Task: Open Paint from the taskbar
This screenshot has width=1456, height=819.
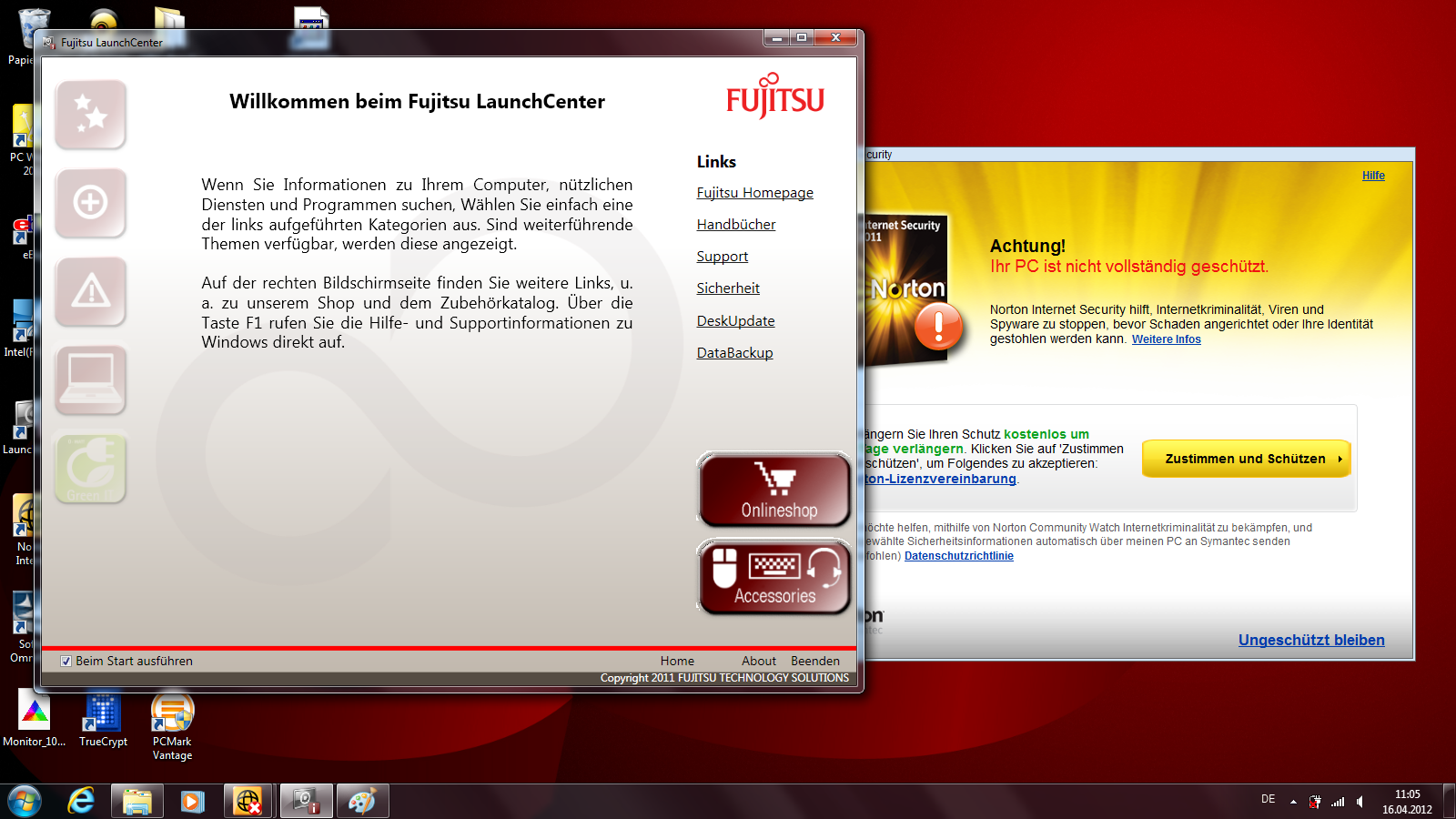Action: 362,801
